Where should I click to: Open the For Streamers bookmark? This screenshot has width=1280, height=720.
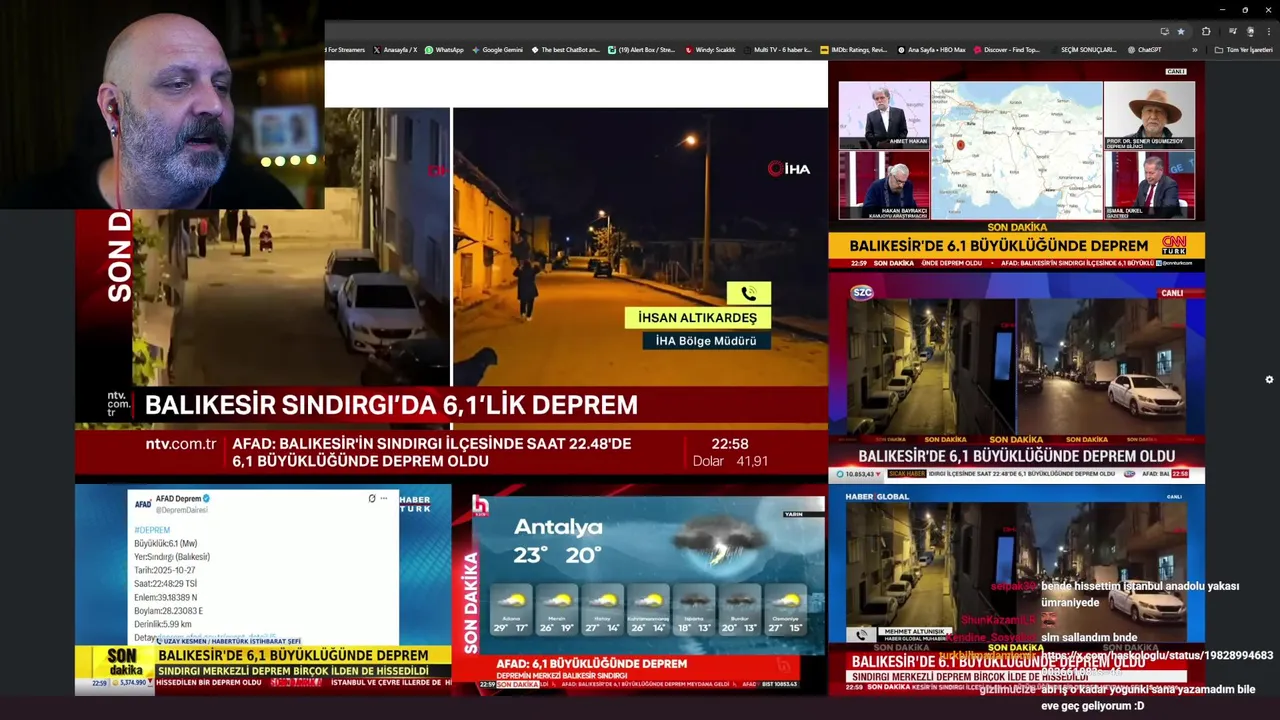[346, 49]
